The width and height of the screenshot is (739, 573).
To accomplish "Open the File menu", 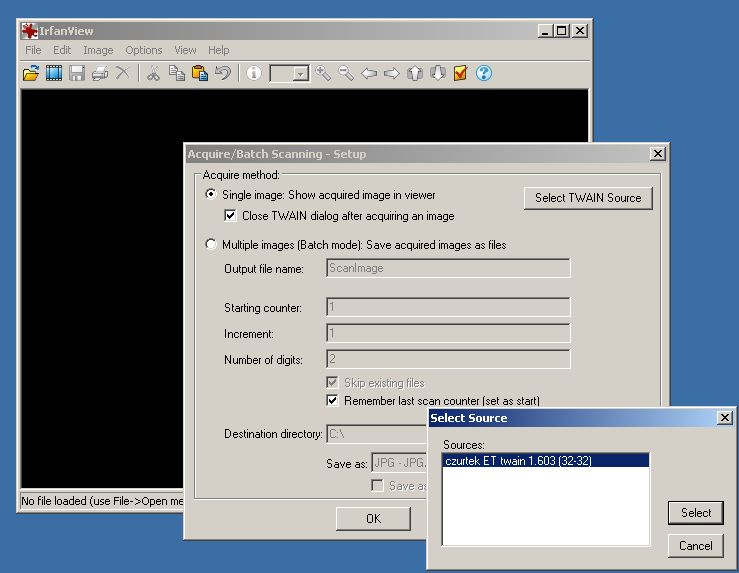I will point(33,50).
